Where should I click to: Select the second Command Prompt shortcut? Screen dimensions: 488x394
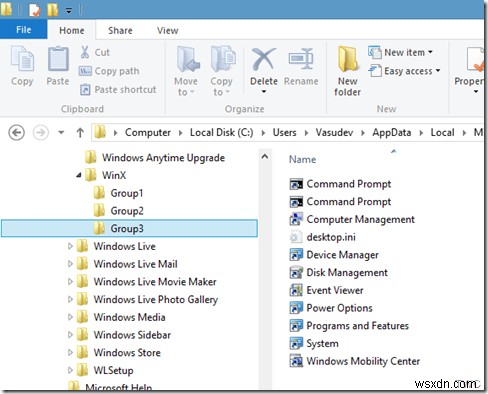[x=340, y=202]
